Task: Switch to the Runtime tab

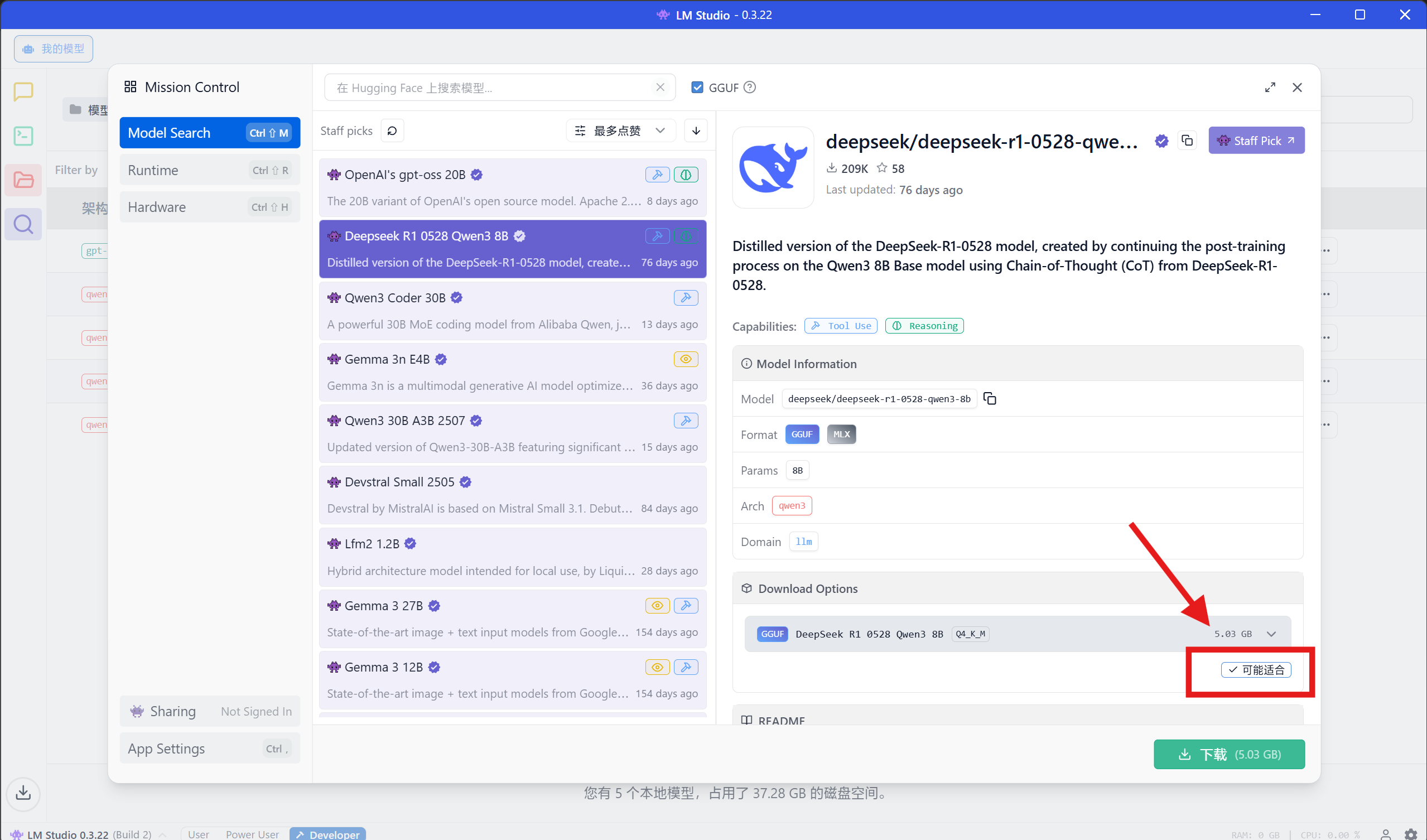Action: pos(210,170)
